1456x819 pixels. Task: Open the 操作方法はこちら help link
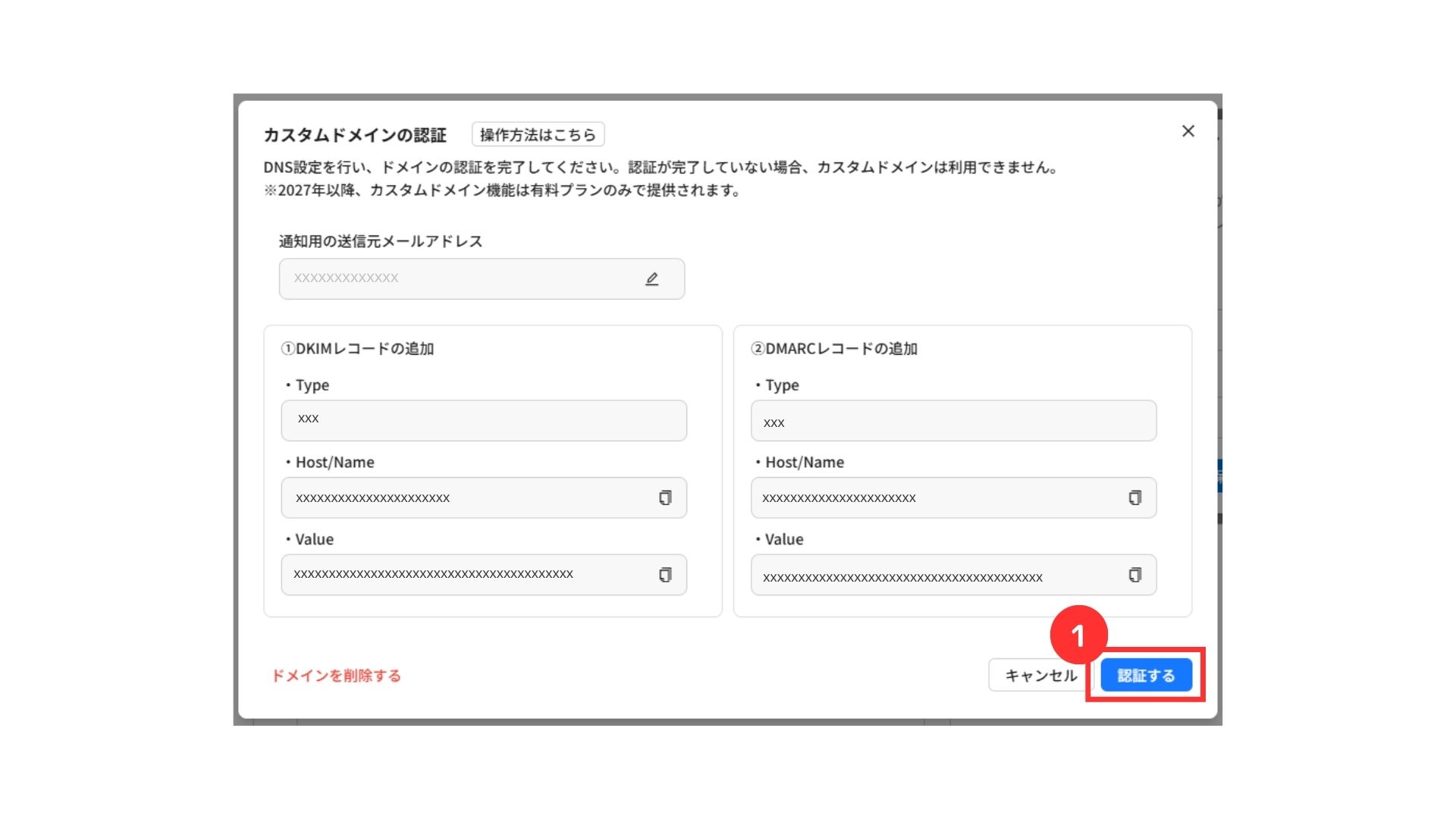click(x=538, y=135)
